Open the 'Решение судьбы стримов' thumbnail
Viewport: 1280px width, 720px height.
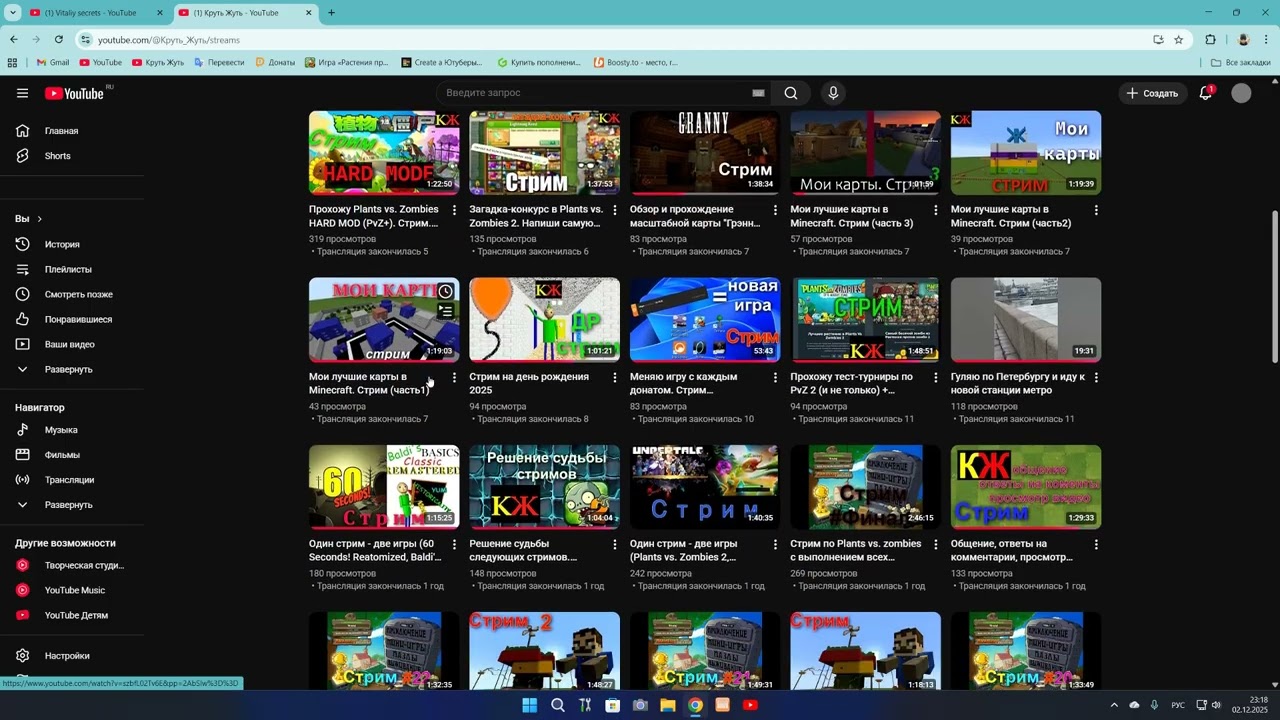coord(545,487)
